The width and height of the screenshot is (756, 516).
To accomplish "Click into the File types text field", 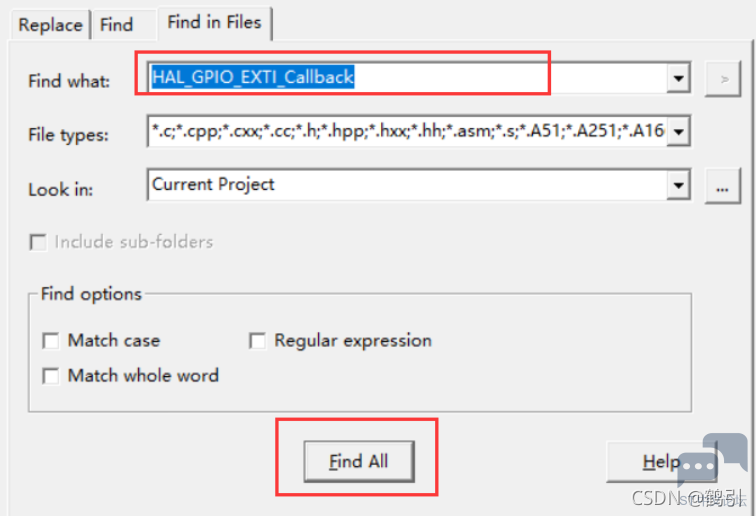I will click(x=407, y=131).
